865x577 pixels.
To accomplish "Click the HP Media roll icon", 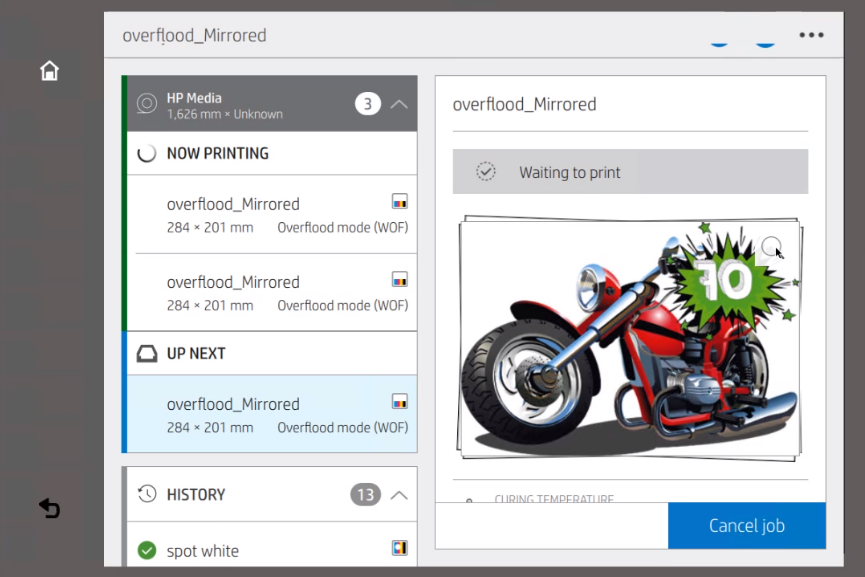I will tap(147, 104).
